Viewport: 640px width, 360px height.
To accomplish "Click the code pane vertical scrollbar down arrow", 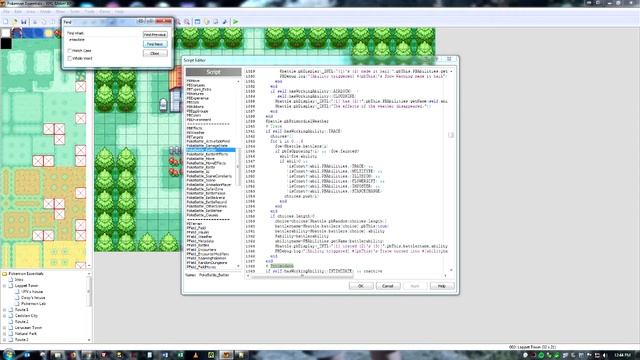I will tap(451, 270).
